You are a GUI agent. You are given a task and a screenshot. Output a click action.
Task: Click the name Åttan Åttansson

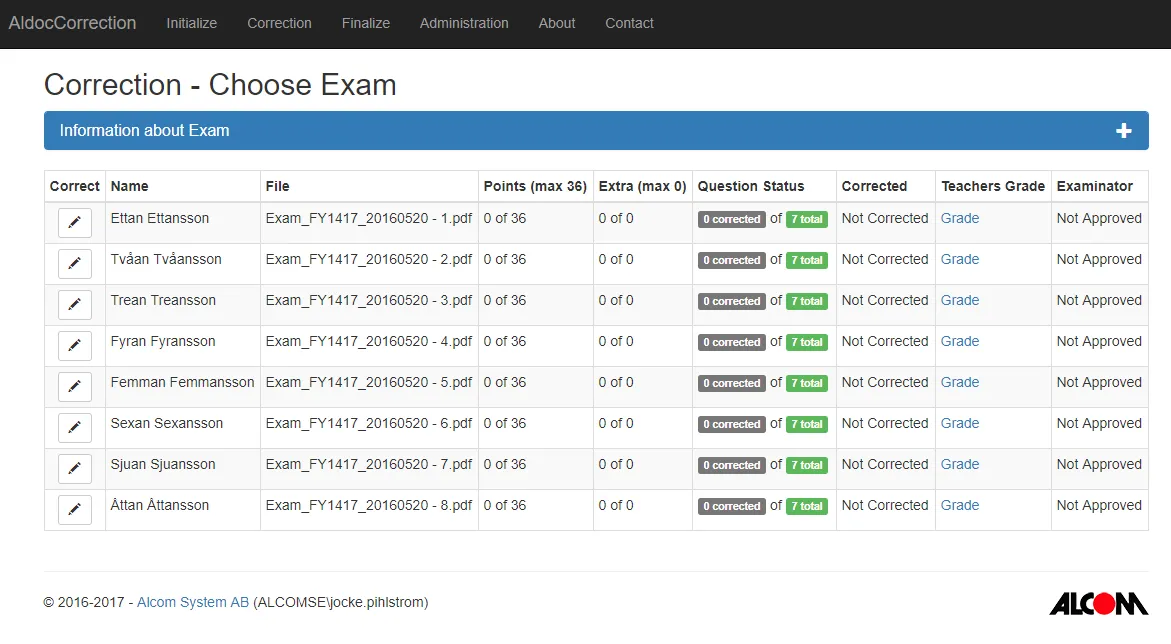(160, 506)
